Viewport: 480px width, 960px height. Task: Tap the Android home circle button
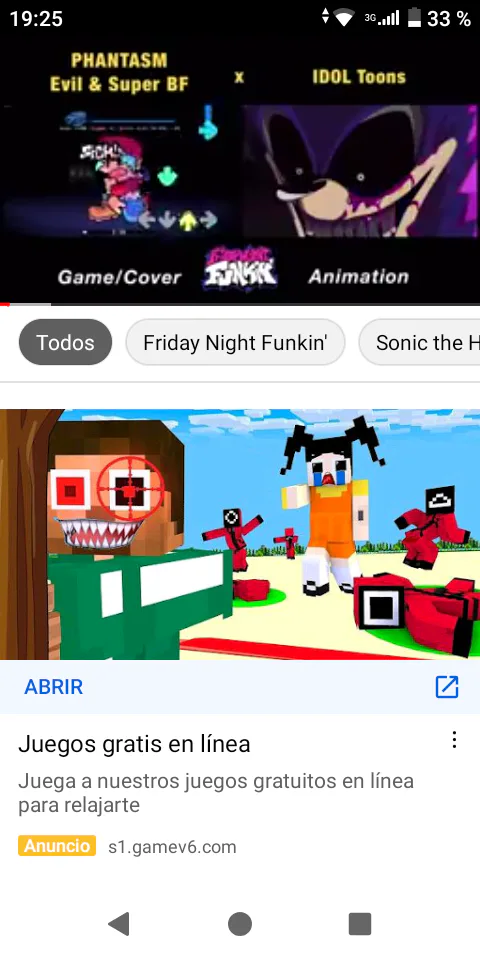pyautogui.click(x=240, y=924)
